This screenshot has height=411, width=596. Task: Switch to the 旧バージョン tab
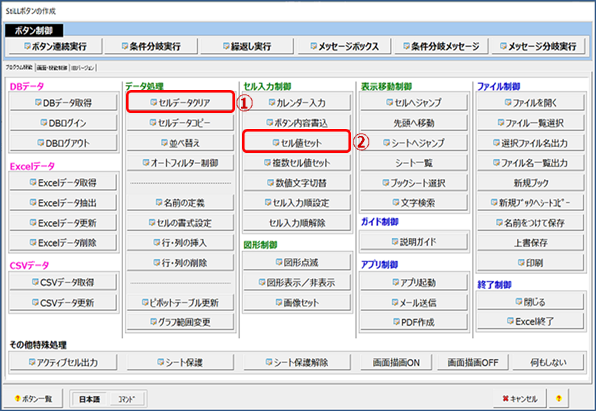[x=82, y=68]
